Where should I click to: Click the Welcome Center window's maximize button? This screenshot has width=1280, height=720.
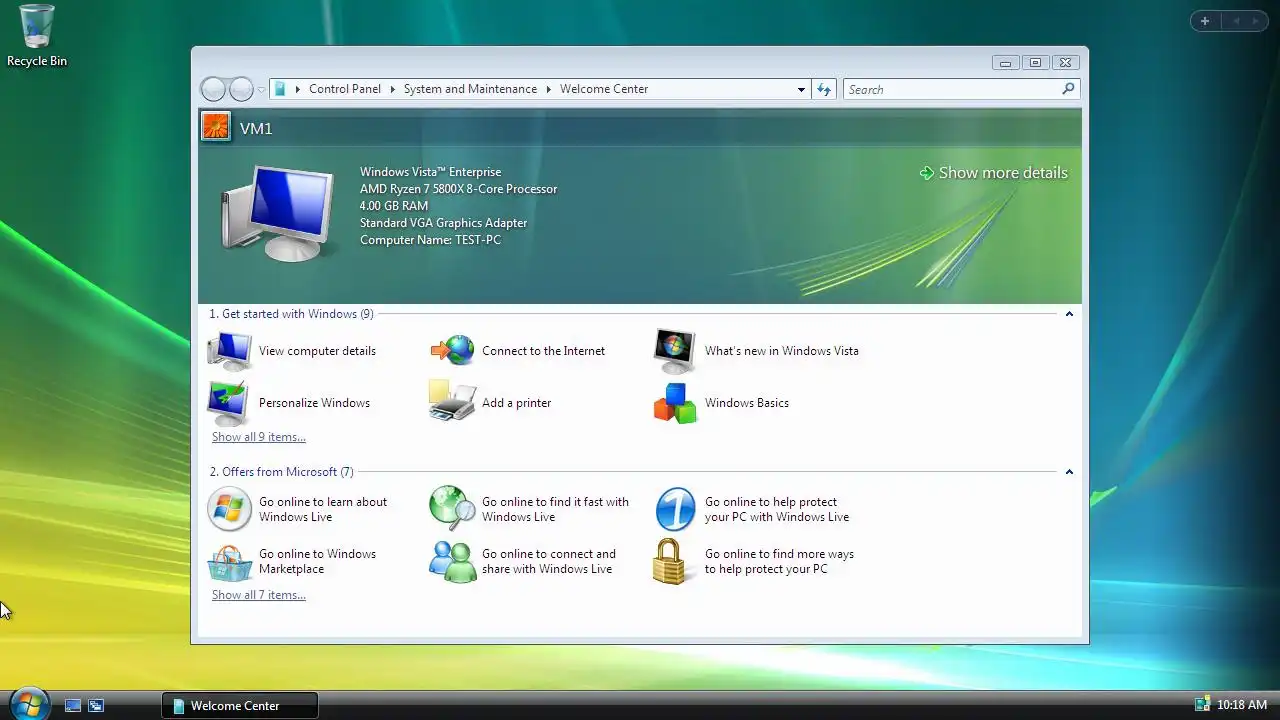click(x=1035, y=62)
